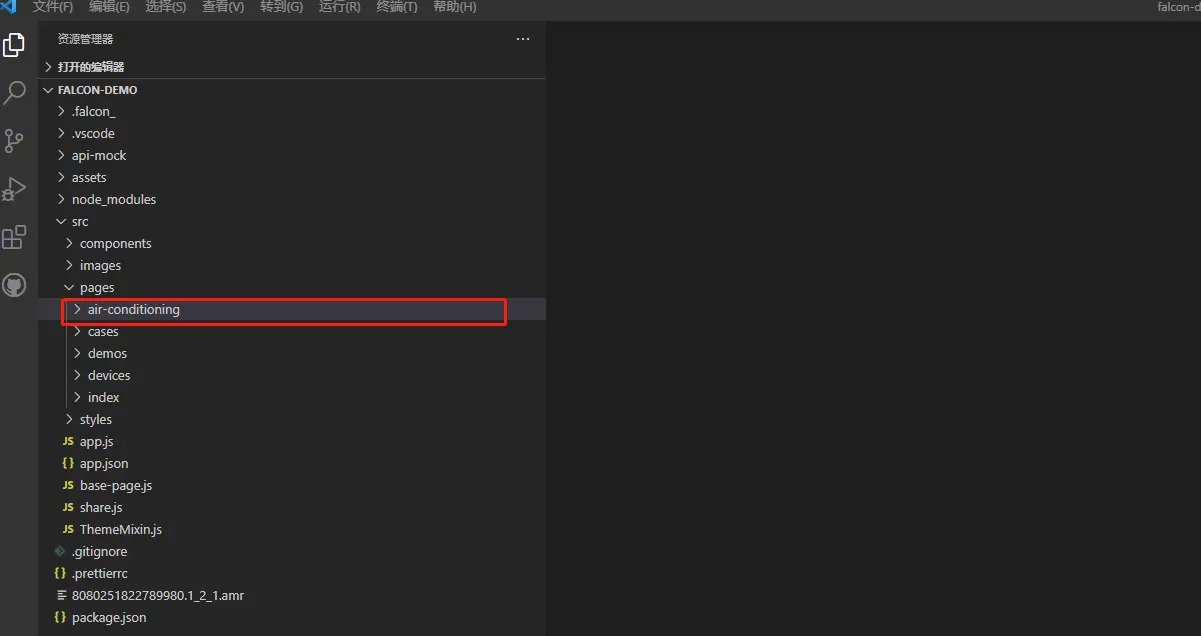The image size is (1201, 636).
Task: Select the air-conditioning folder name
Action: pyautogui.click(x=134, y=310)
